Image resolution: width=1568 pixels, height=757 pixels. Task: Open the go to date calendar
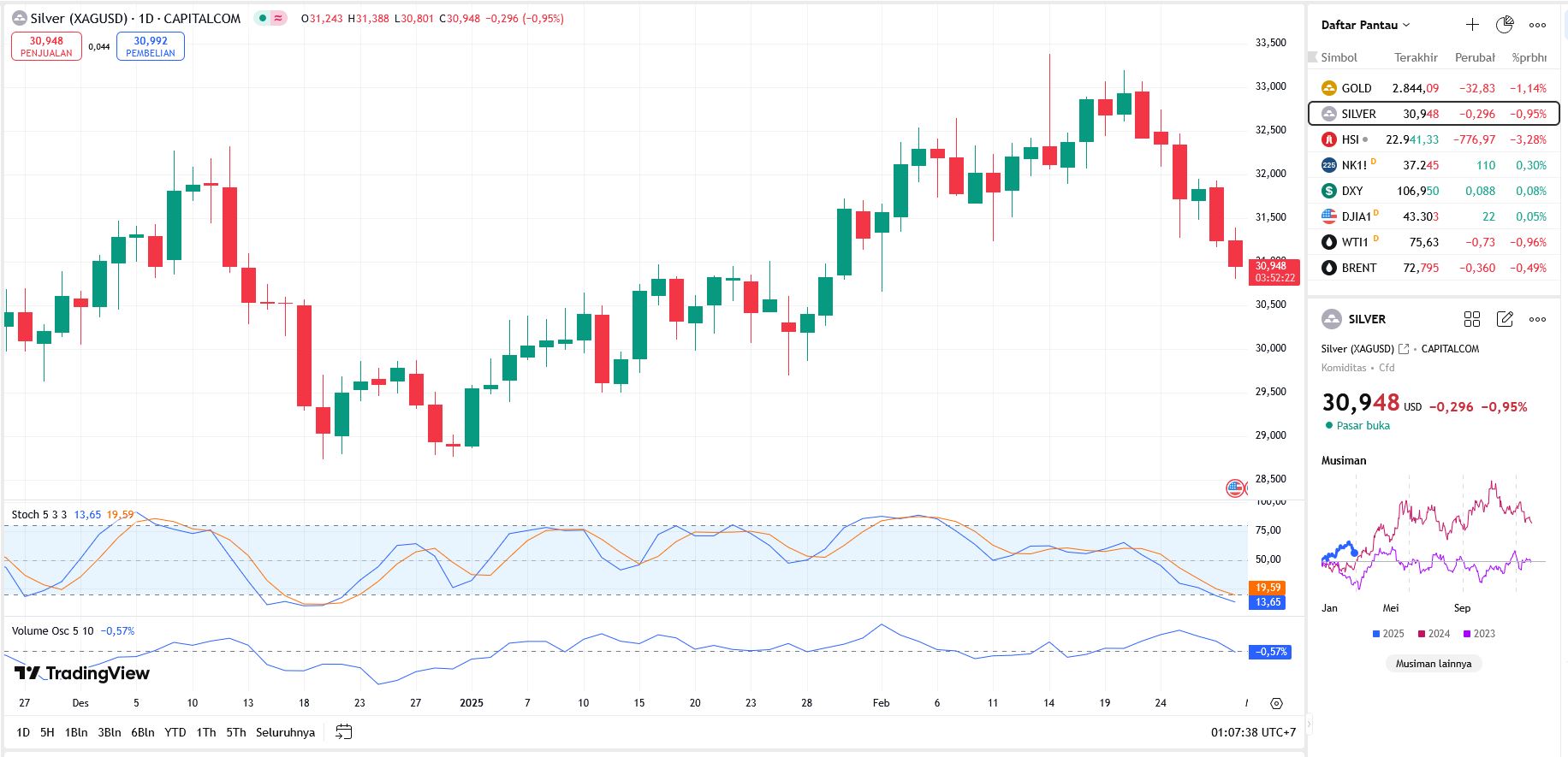344,732
